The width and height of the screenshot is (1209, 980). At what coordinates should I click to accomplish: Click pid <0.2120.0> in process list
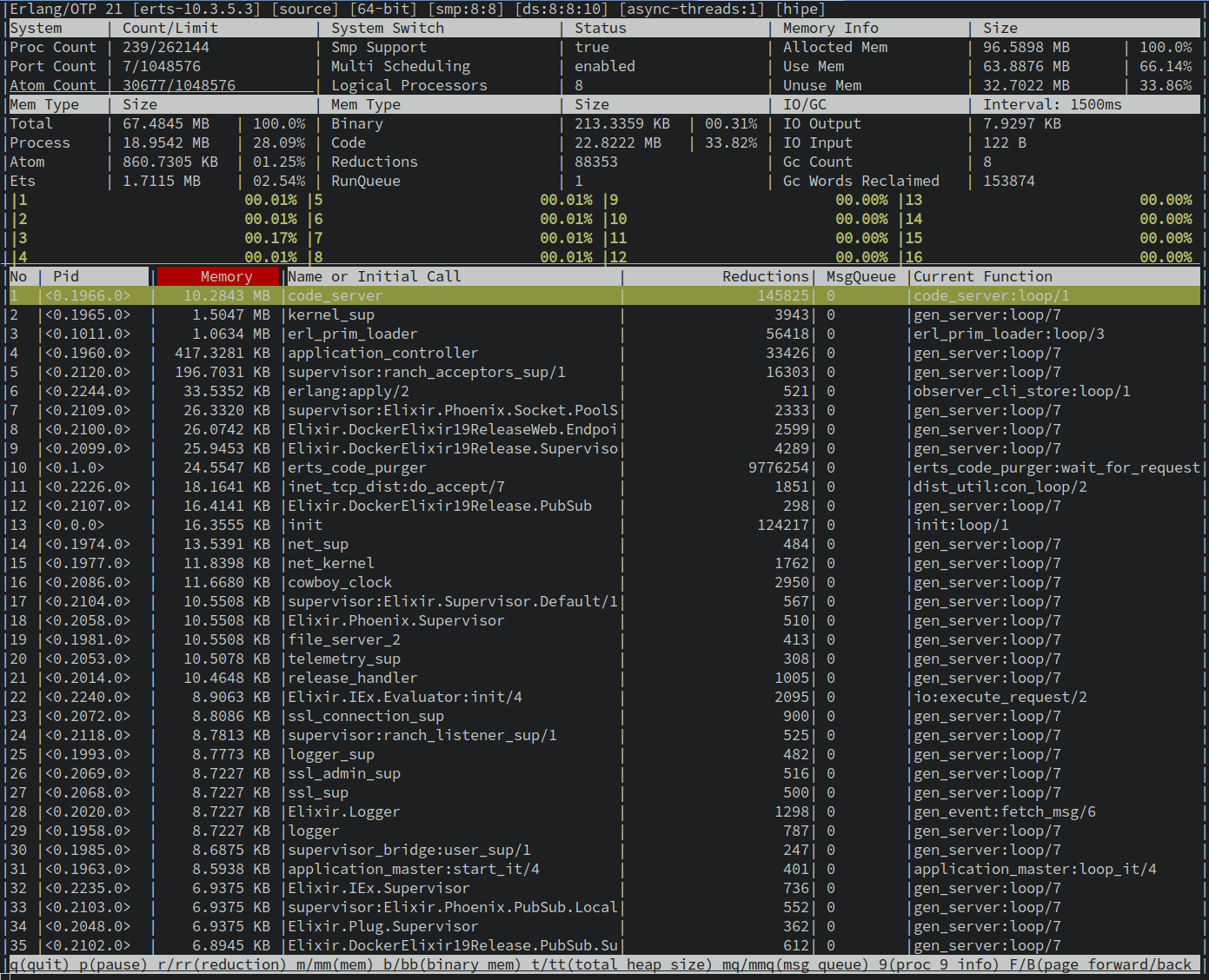[87, 372]
